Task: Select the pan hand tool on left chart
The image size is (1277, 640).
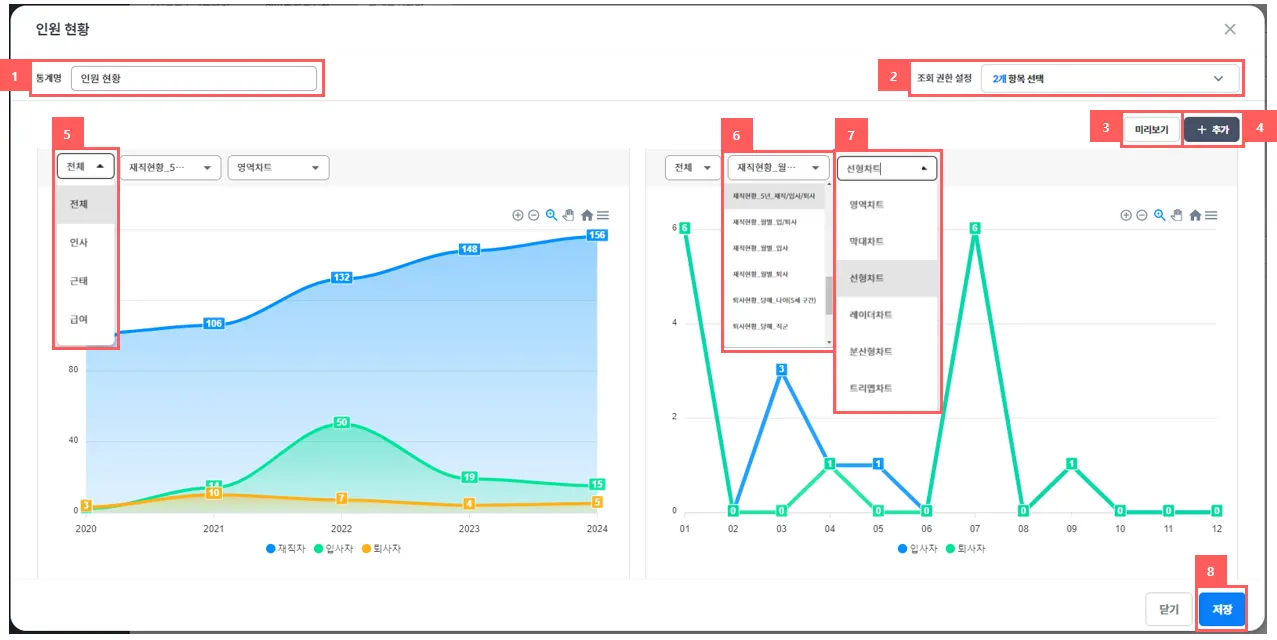Action: pos(568,215)
